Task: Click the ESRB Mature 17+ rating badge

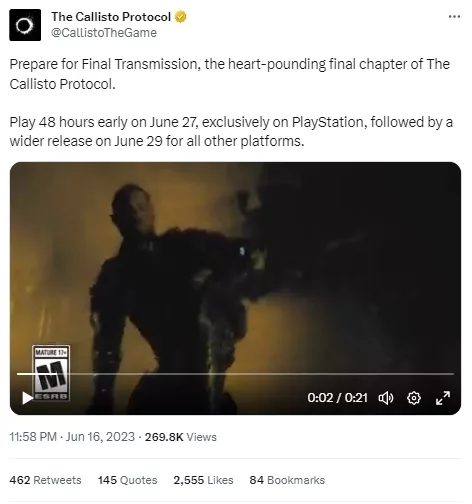Action: (51, 373)
